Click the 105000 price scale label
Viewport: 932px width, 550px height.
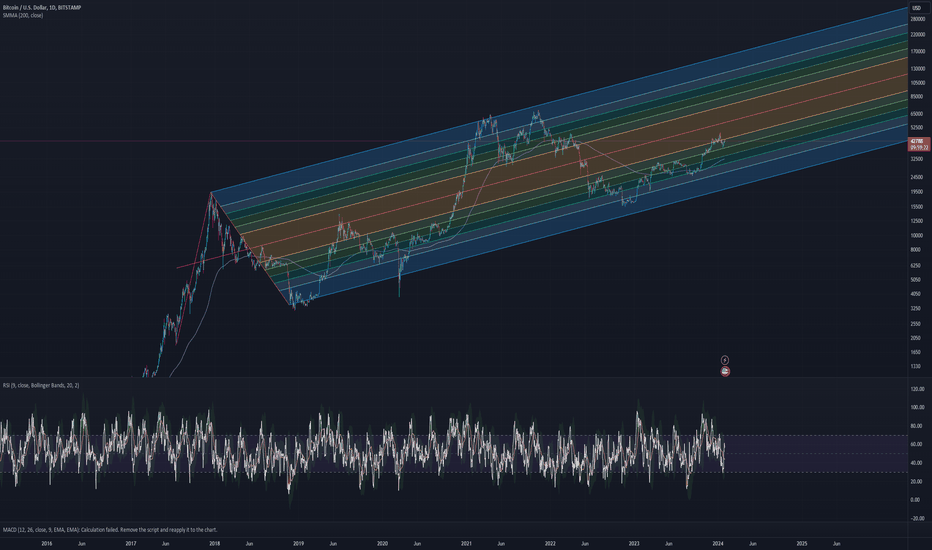point(917,83)
